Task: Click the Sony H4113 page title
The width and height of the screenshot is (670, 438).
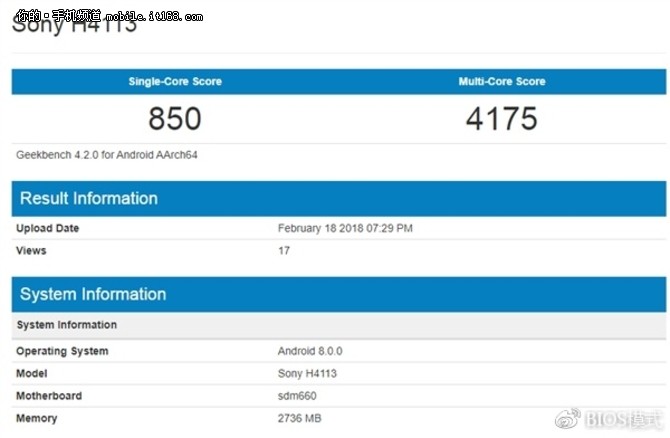Action: [74, 25]
